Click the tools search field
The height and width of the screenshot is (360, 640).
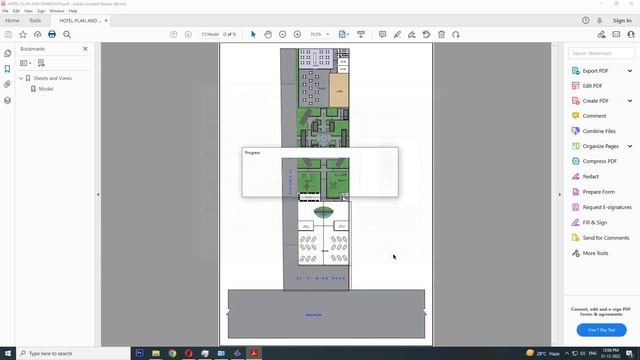[601, 53]
